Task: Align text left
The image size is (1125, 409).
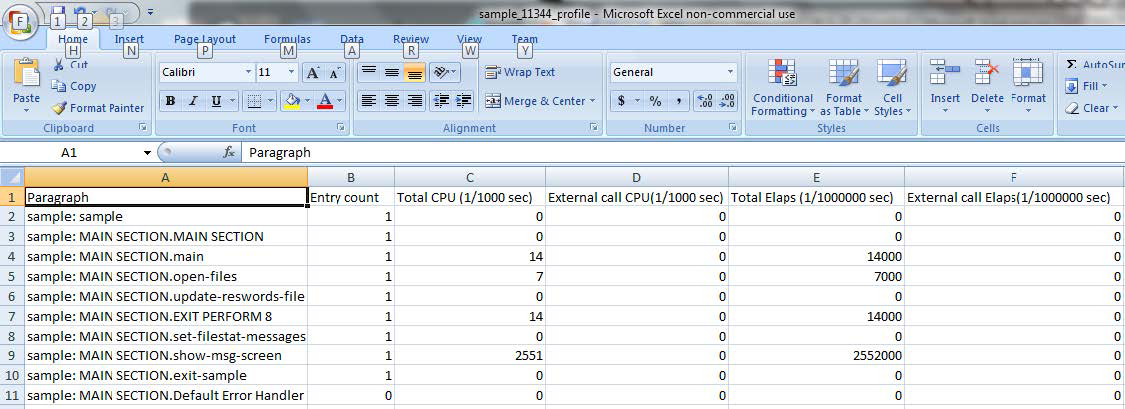Action: coord(369,101)
